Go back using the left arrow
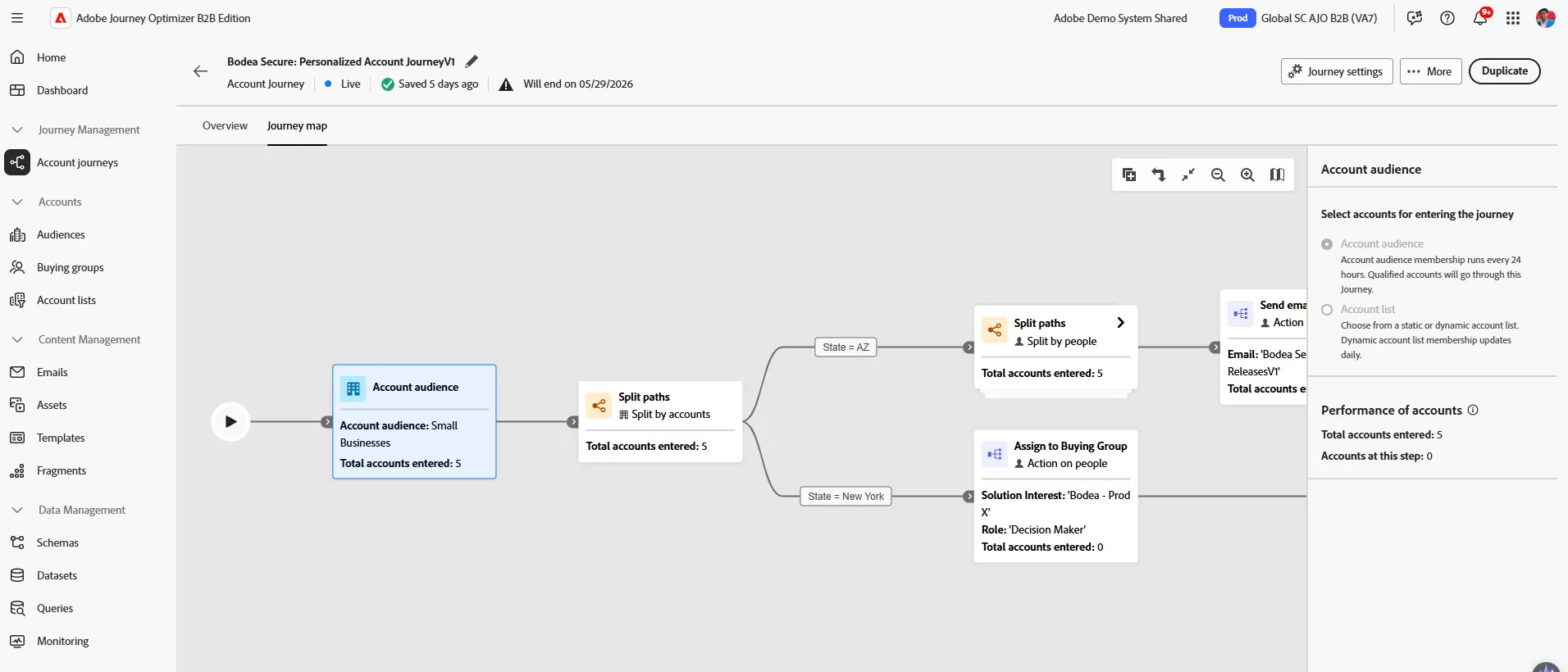 click(x=200, y=71)
